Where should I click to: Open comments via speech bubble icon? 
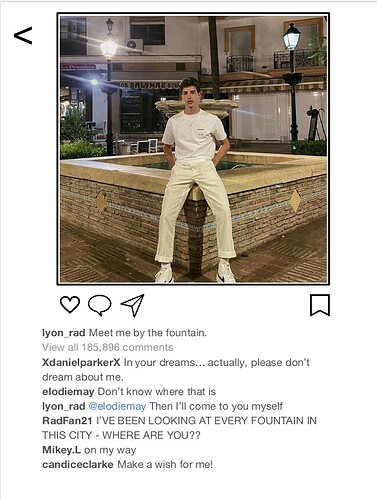point(99,305)
